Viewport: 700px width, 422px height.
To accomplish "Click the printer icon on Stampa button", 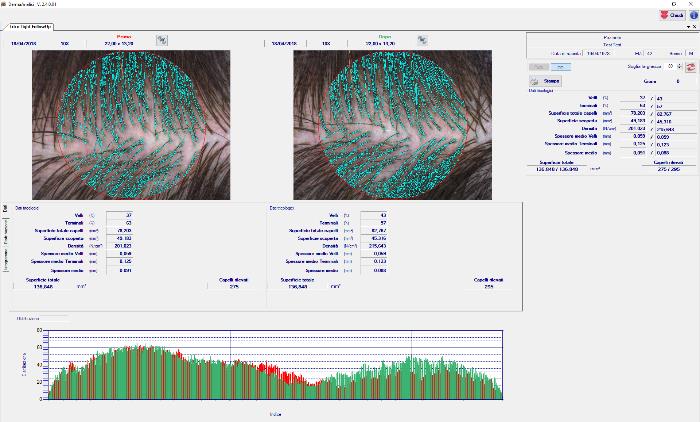I will (536, 79).
